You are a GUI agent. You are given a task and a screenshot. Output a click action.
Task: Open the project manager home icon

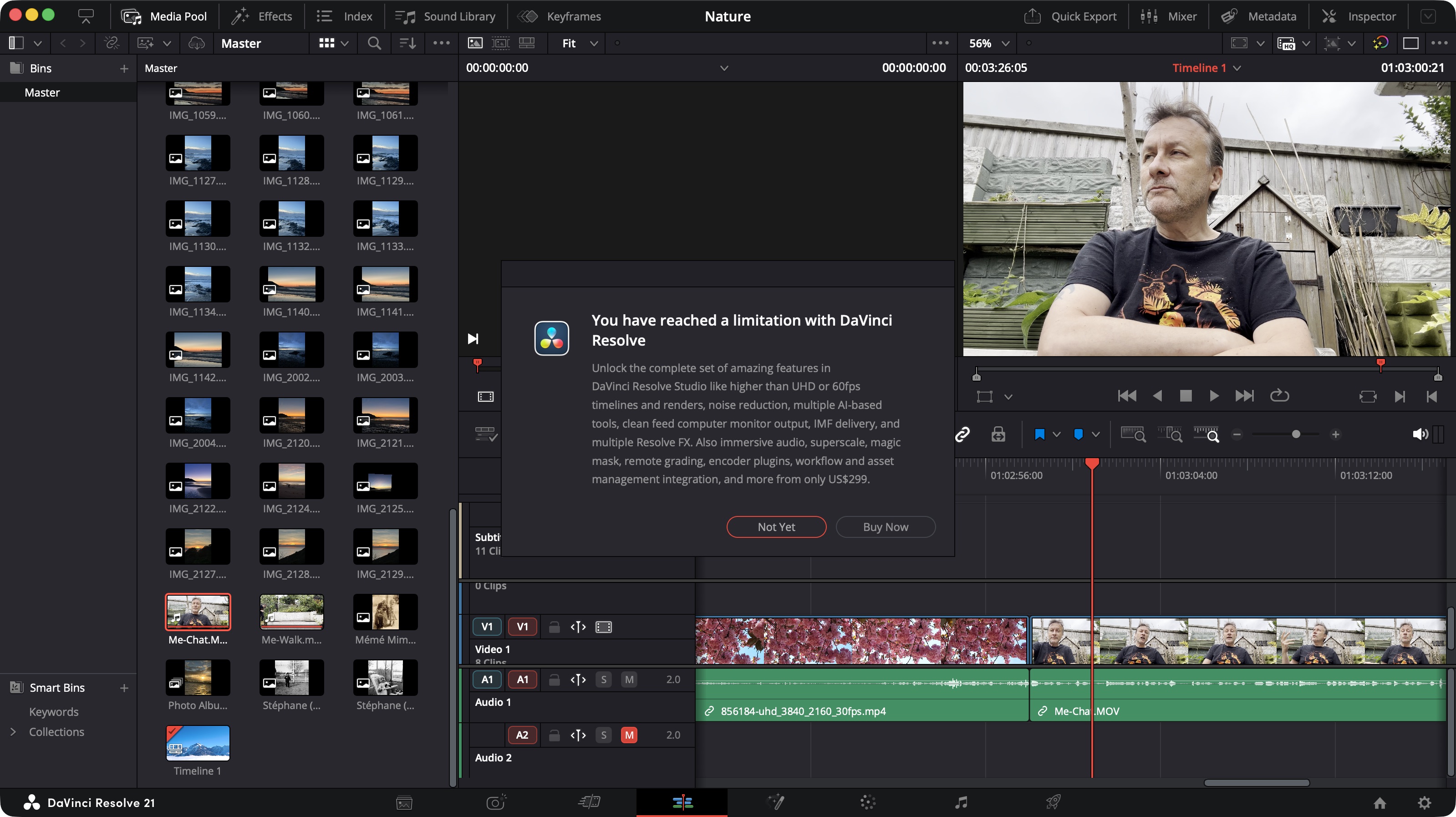(x=1380, y=803)
